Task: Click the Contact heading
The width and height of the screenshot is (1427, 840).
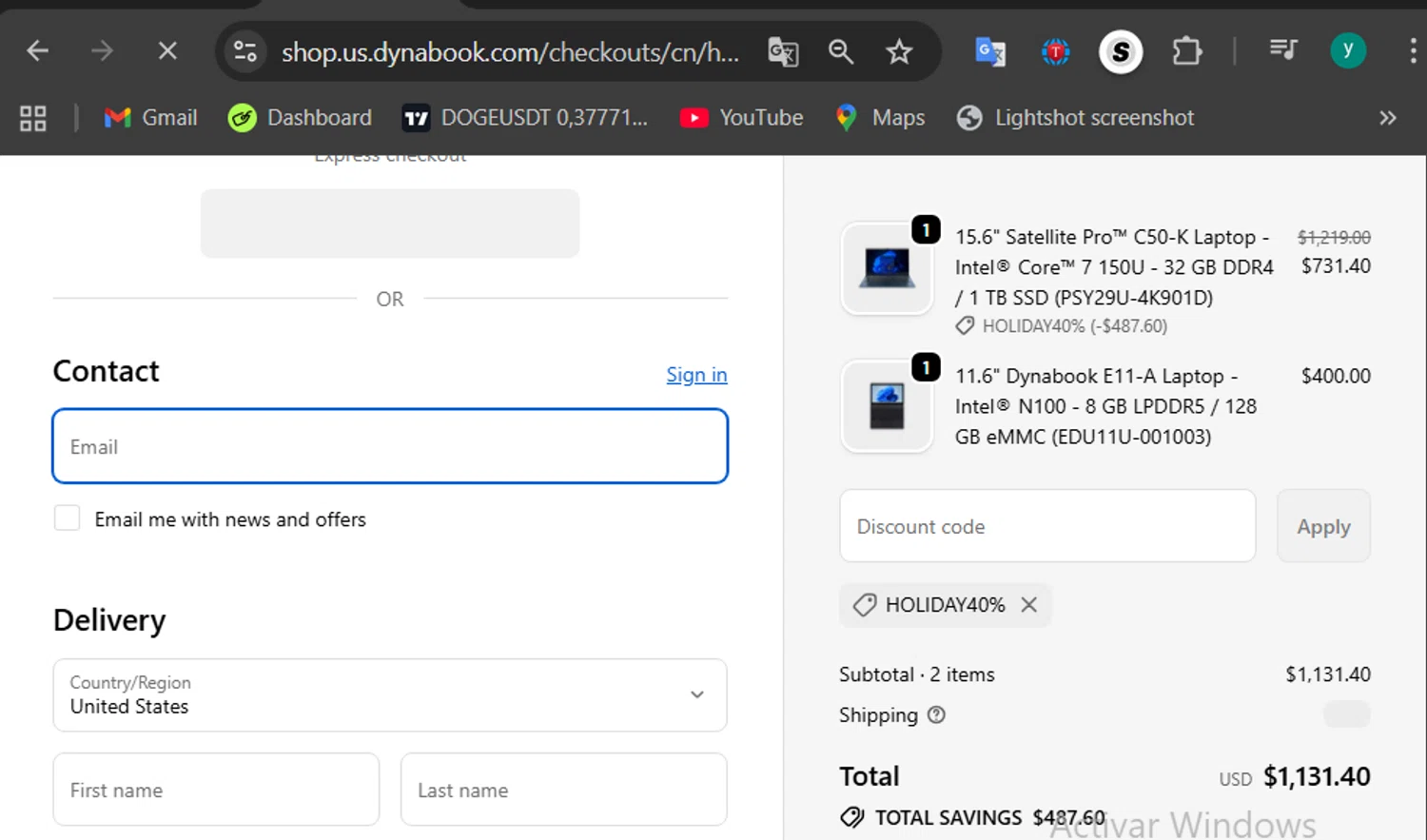Action: point(106,371)
